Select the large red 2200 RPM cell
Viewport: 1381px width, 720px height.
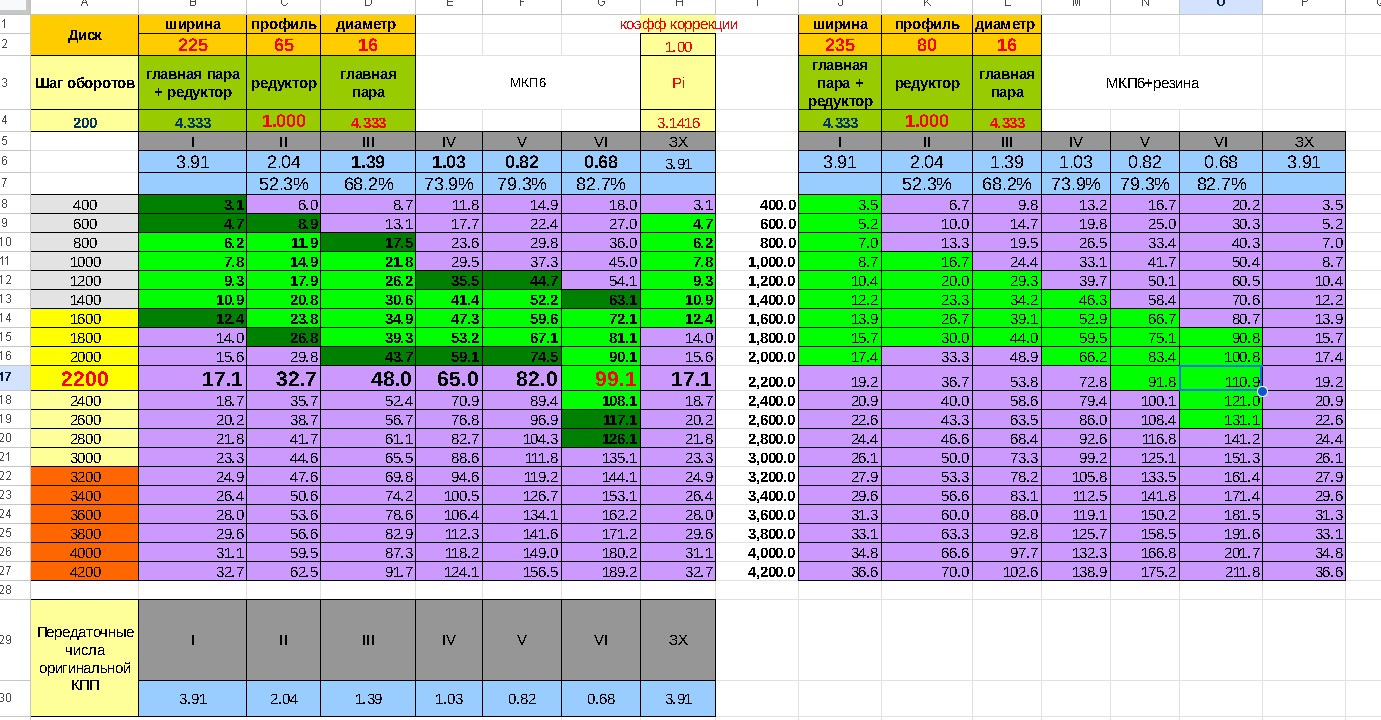[x=83, y=380]
